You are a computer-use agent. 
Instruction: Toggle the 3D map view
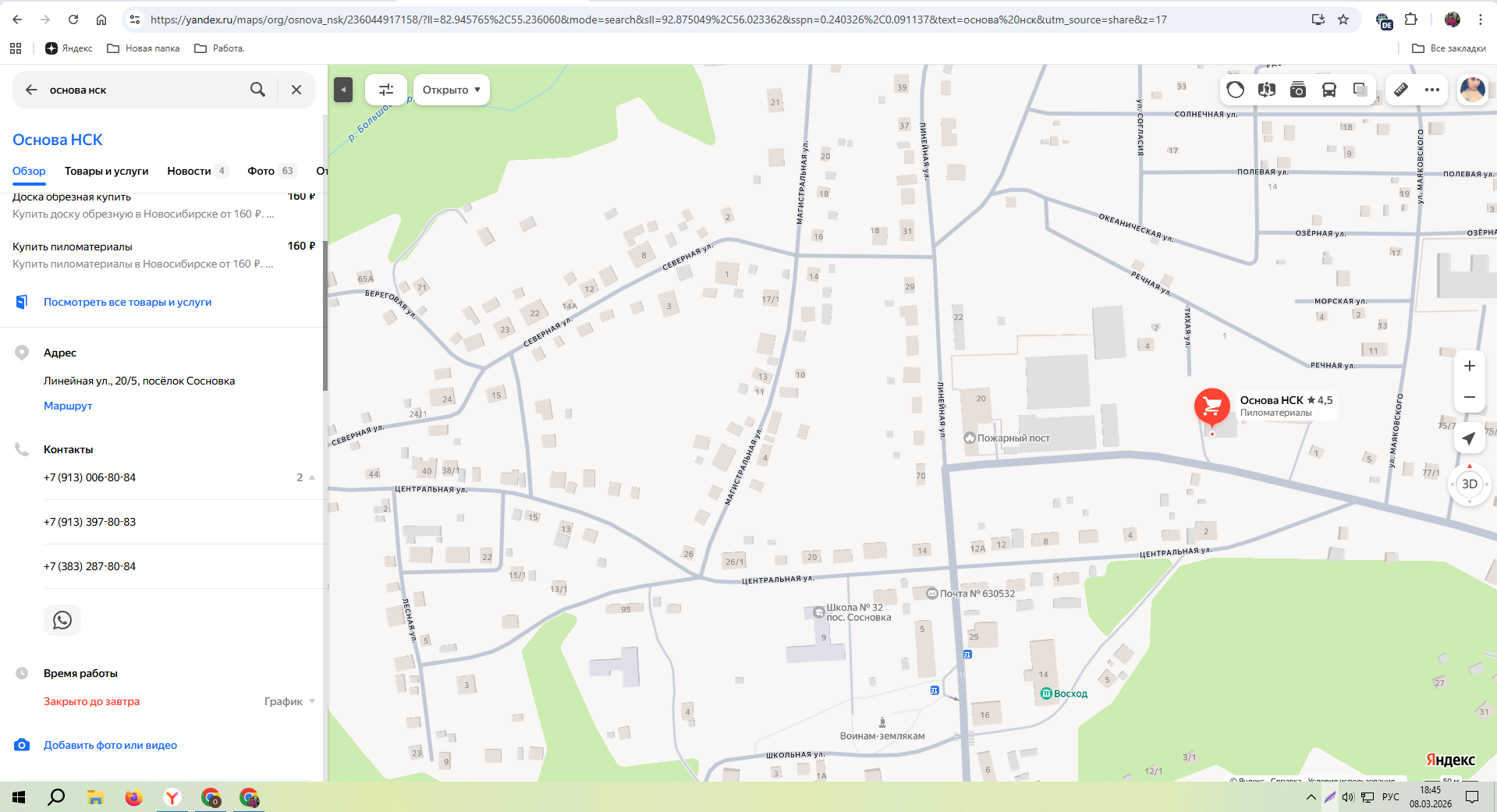click(1470, 484)
